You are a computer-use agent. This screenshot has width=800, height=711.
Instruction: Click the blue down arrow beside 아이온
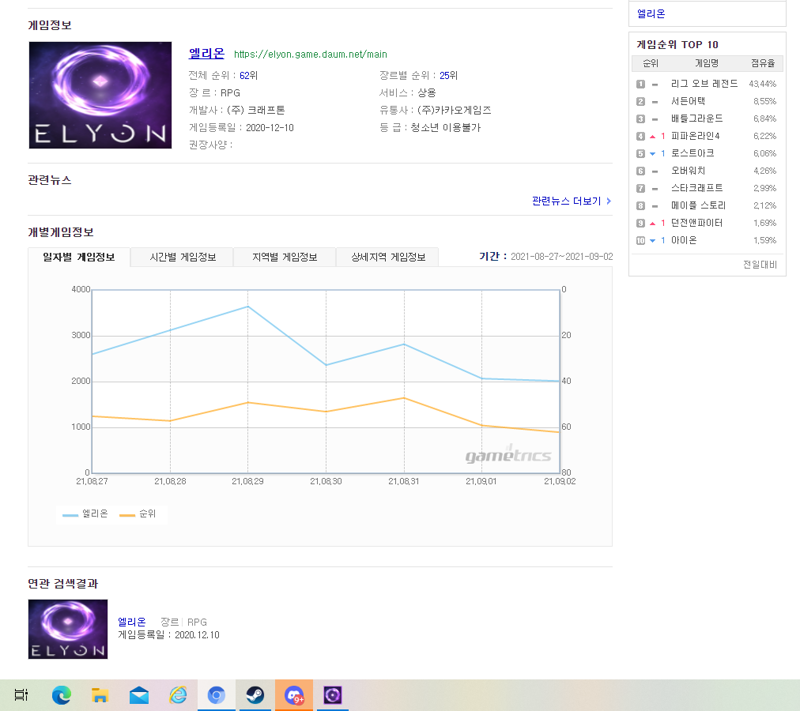tap(652, 241)
